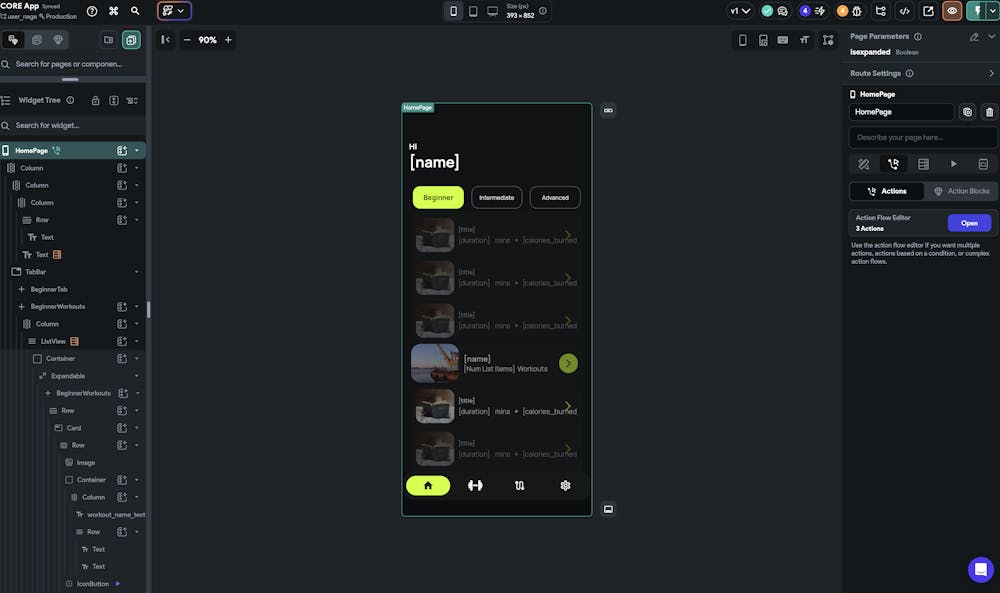Viewport: 1000px width, 593px height.
Task: Open the help question mark icon
Action: [x=92, y=11]
